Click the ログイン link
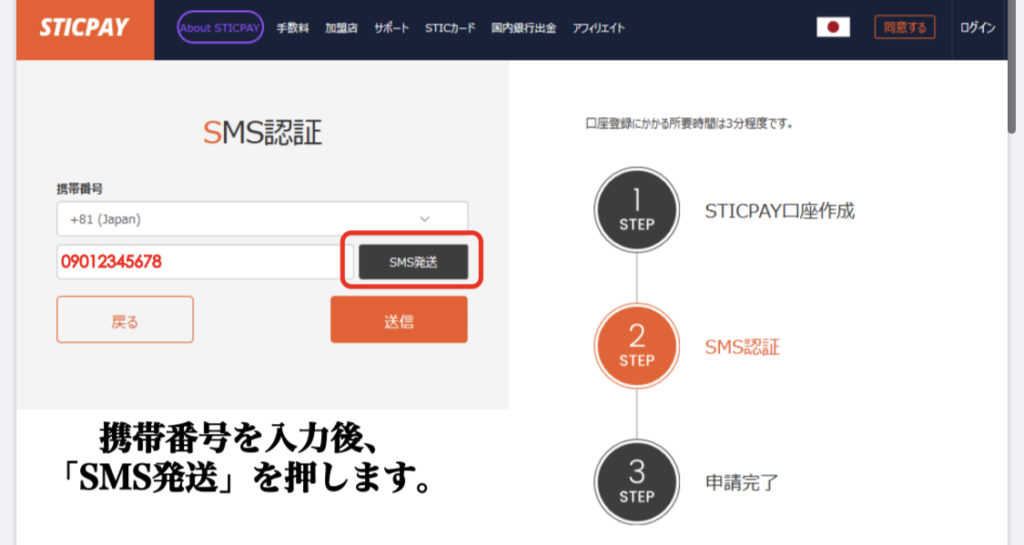1024x545 pixels. coord(977,27)
